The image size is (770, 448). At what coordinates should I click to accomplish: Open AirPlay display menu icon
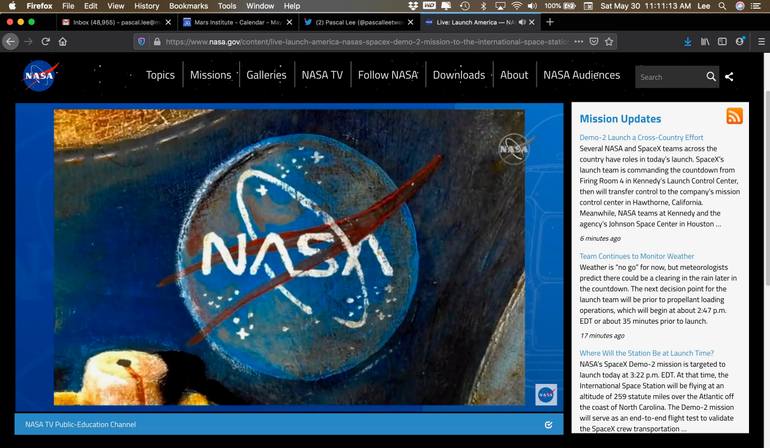500,6
